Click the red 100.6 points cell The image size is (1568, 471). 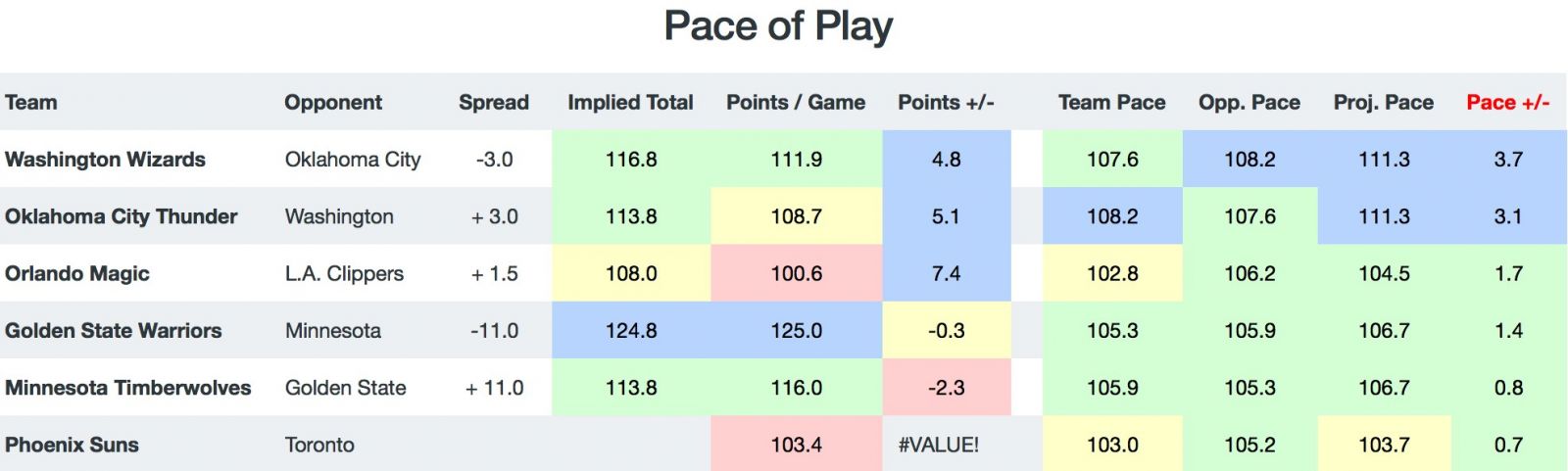pyautogui.click(x=797, y=274)
